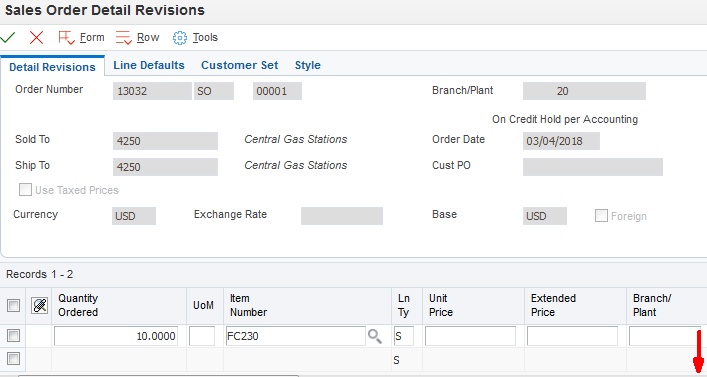The image size is (707, 377).
Task: Click the Item Number field containing FC230
Action: [x=295, y=336]
